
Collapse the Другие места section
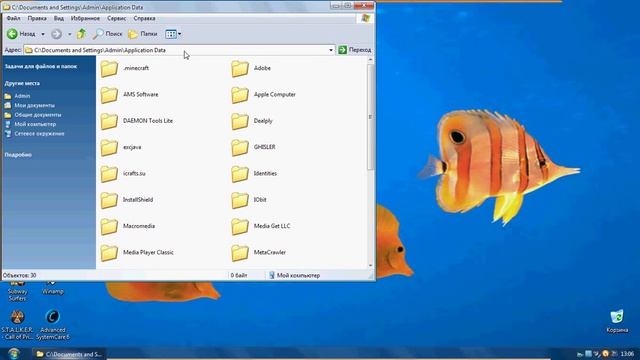pos(22,83)
